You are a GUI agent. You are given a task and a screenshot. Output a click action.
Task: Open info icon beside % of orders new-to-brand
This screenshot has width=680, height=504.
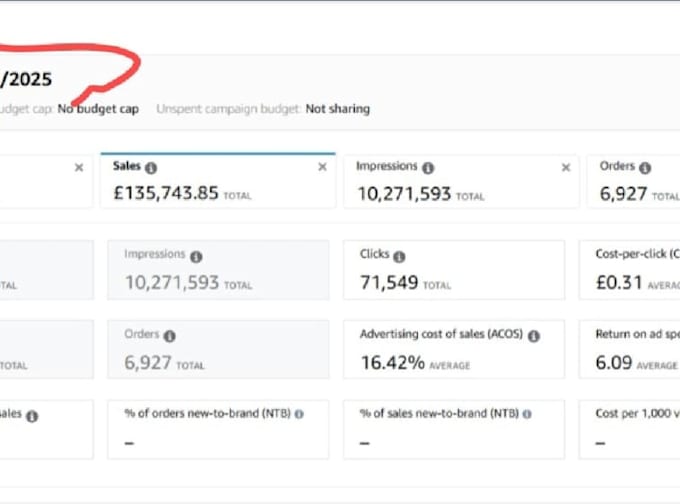(299, 414)
